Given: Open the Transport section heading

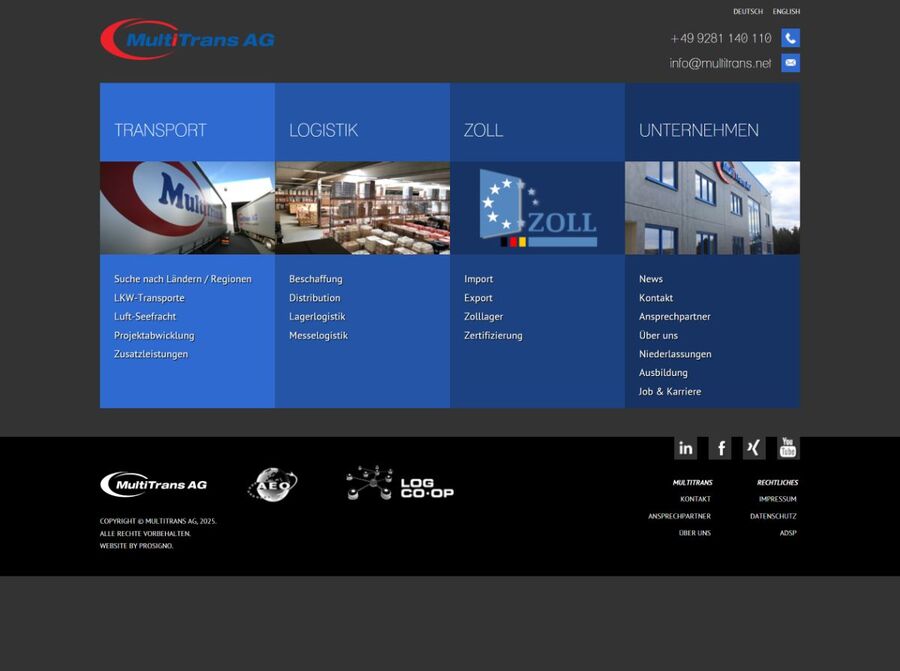Looking at the screenshot, I should 160,130.
